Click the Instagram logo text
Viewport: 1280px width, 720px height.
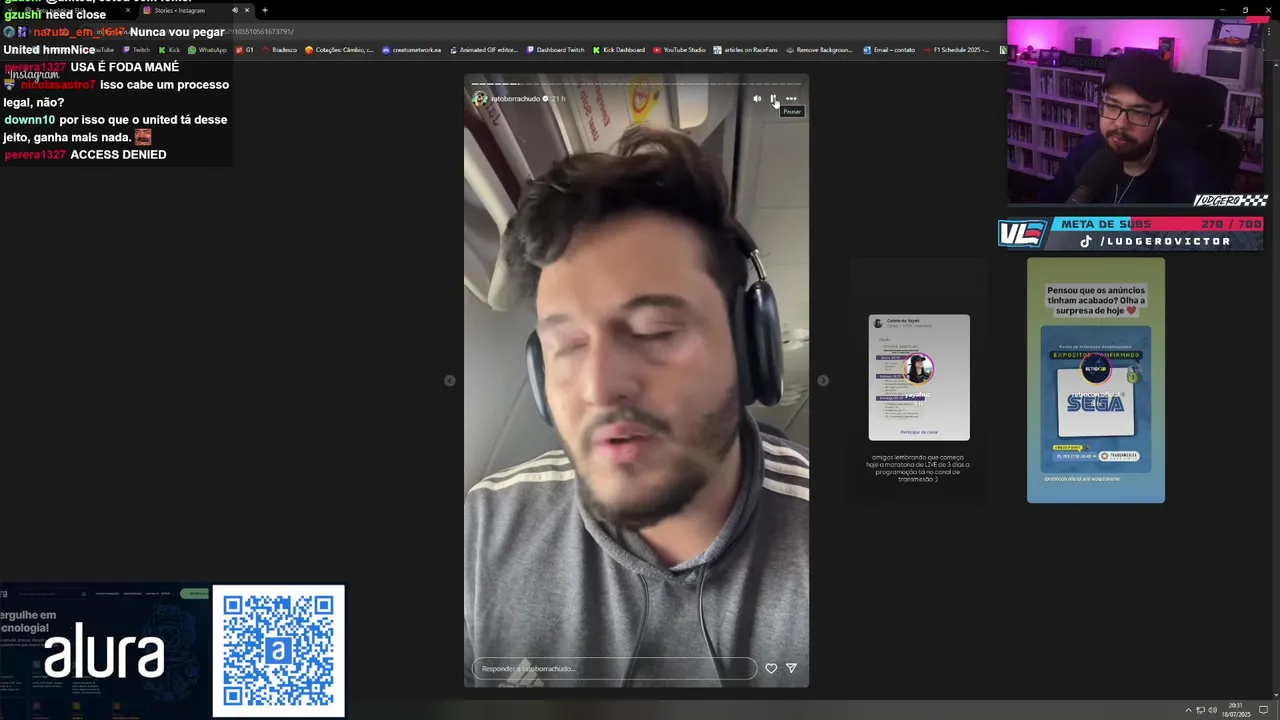pos(35,75)
